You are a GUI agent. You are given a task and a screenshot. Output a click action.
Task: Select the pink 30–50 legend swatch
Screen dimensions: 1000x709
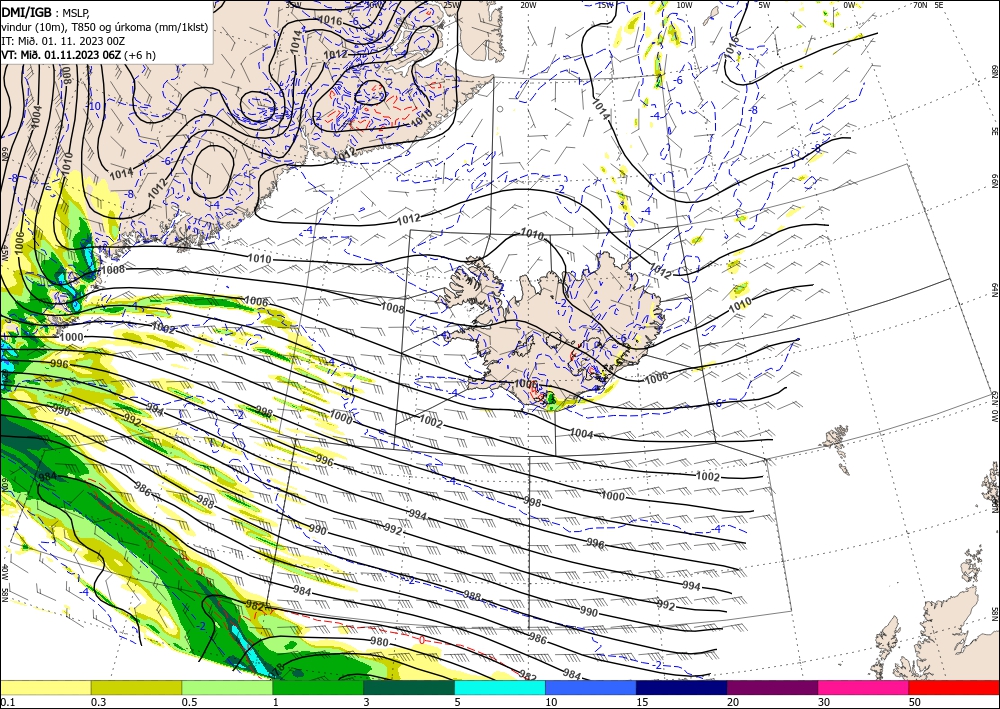pos(864,687)
